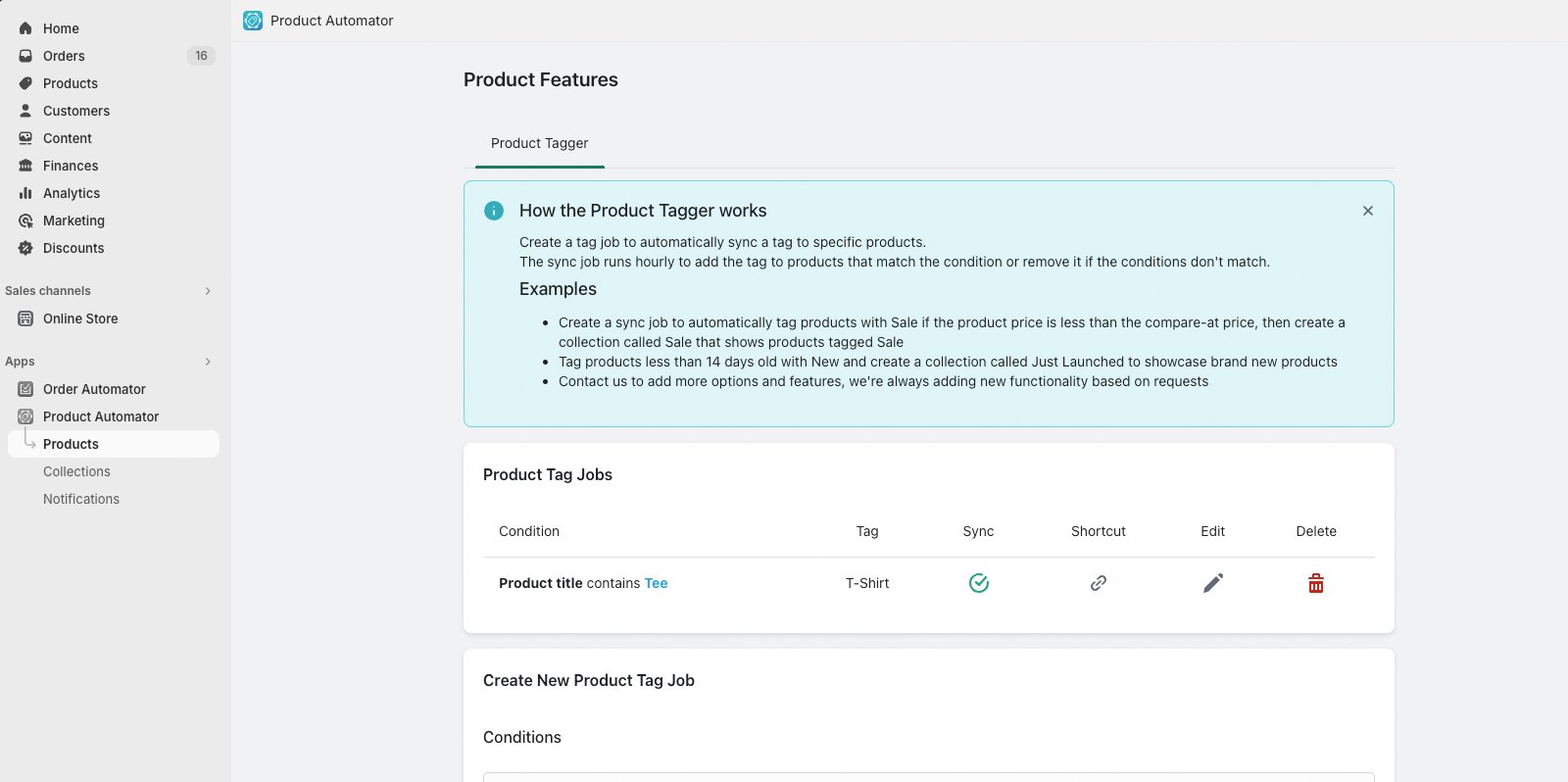Viewport: 1568px width, 782px height.
Task: Dismiss the How the Product Tagger works banner
Action: 1368,211
